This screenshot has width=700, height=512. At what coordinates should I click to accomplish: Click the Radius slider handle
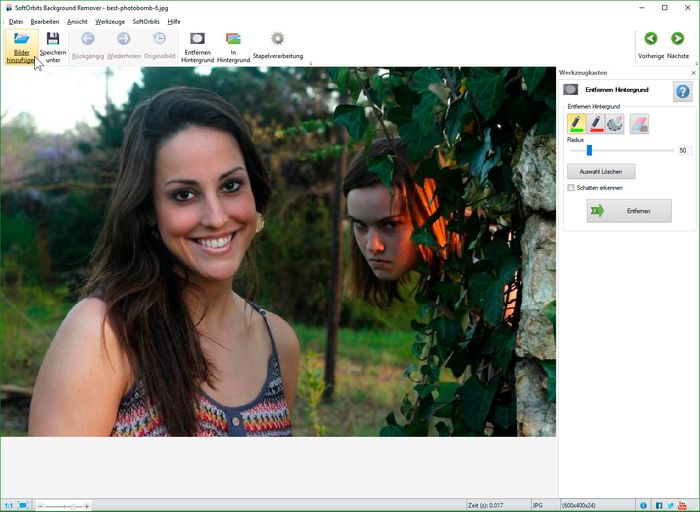tap(589, 150)
